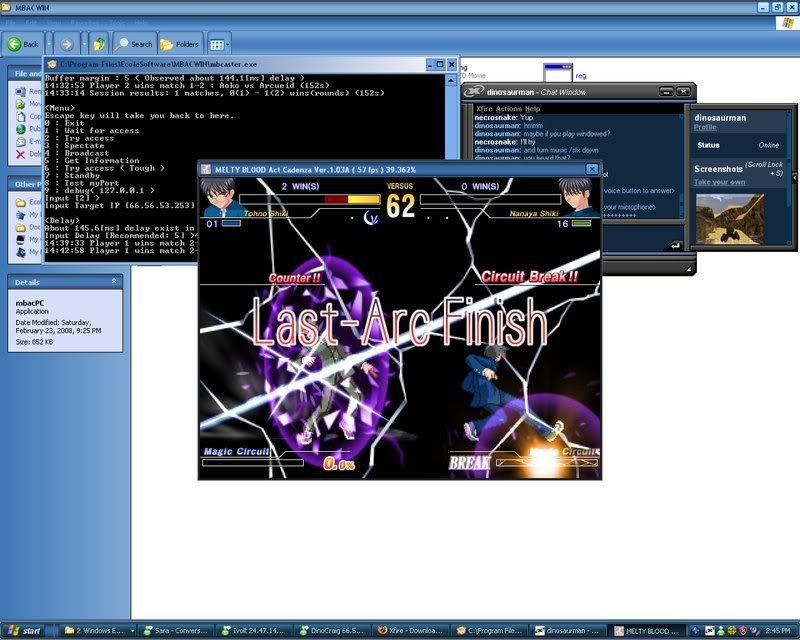800x640 pixels.
Task: Open the Forward button history dropdown arrow
Action: point(84,44)
